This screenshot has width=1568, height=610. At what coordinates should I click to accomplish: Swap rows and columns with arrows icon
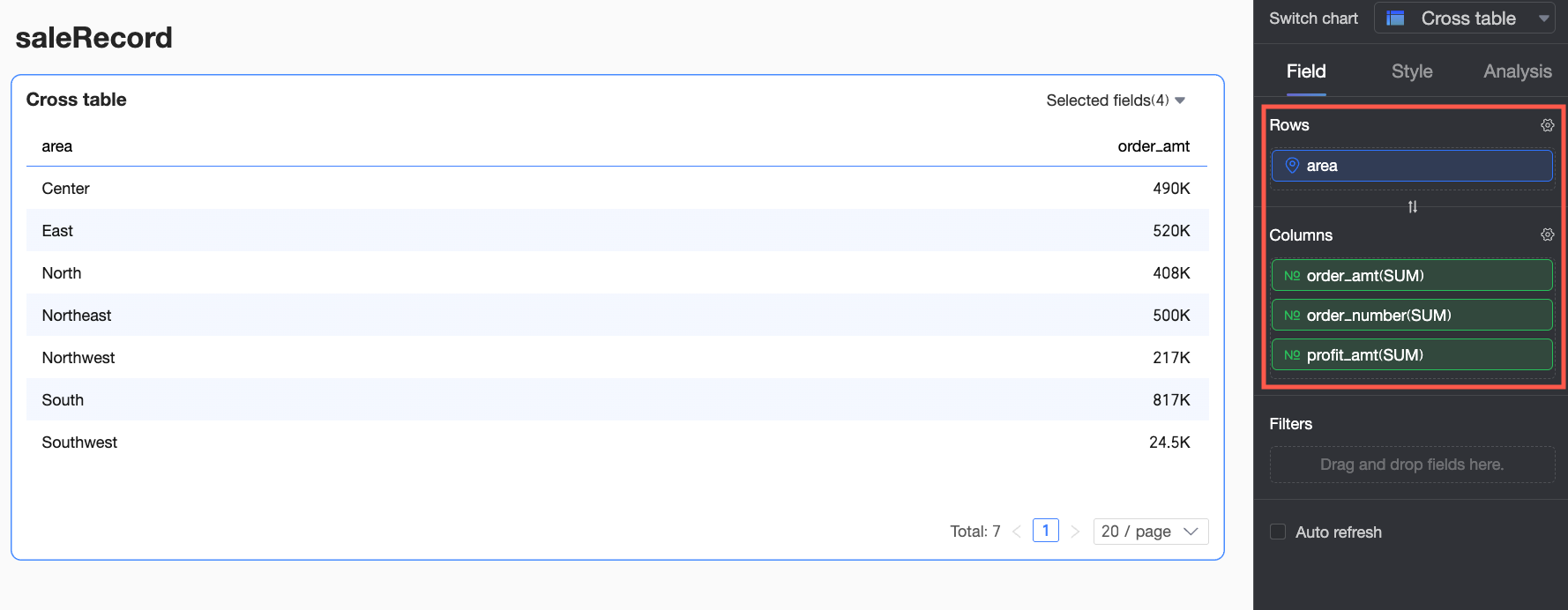click(1412, 207)
